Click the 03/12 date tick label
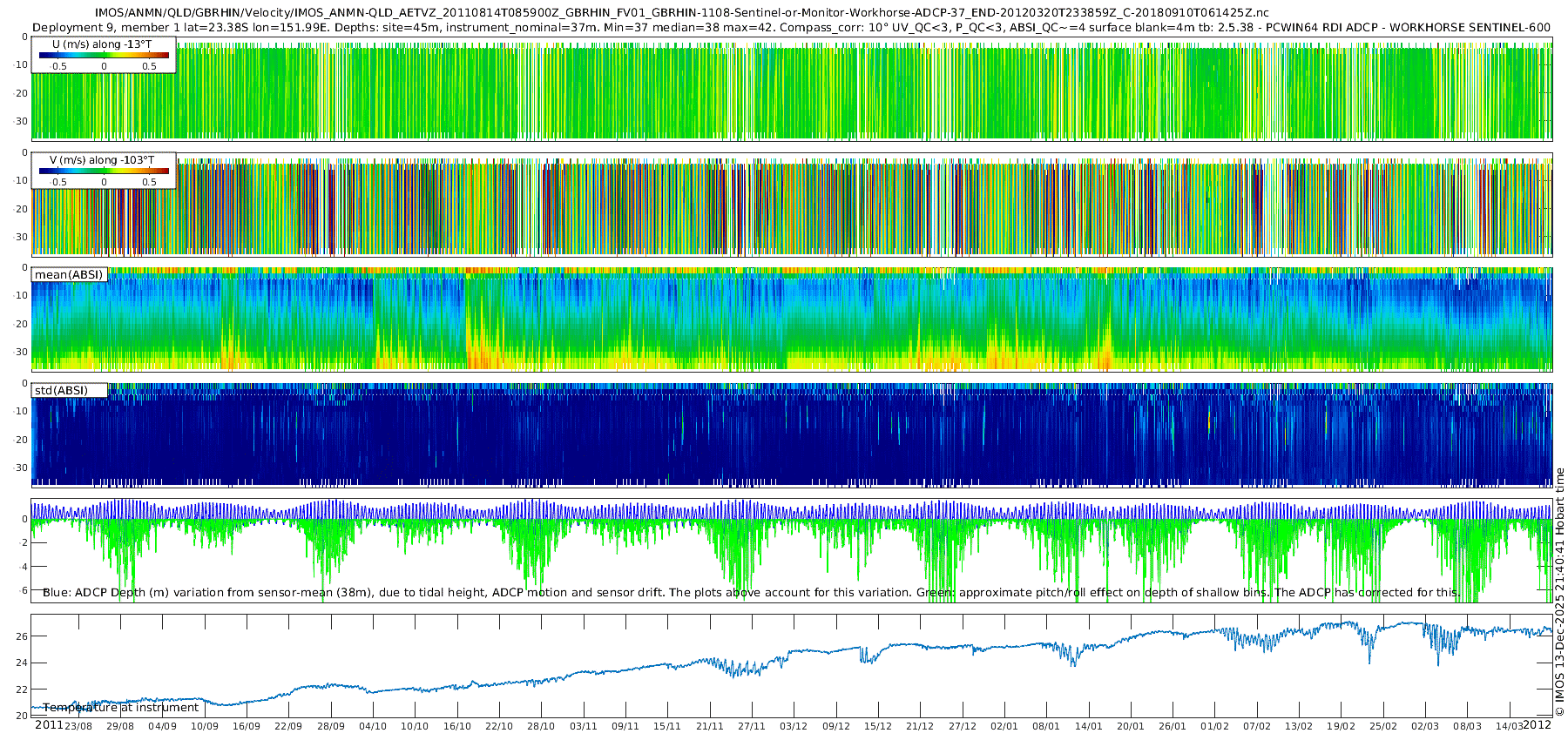The width and height of the screenshot is (1568, 740). [794, 726]
